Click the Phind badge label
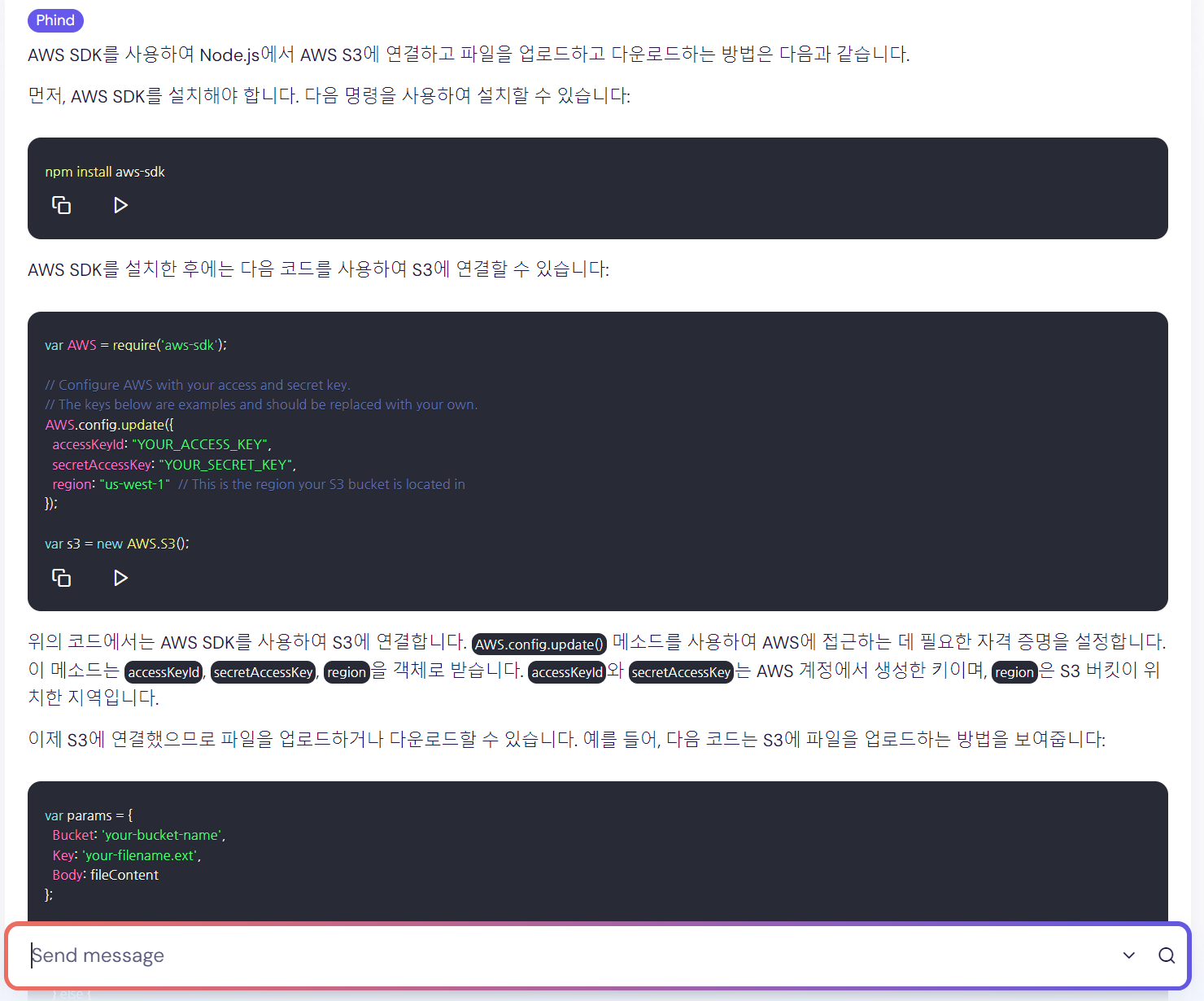The image size is (1204, 1001). pyautogui.click(x=55, y=20)
